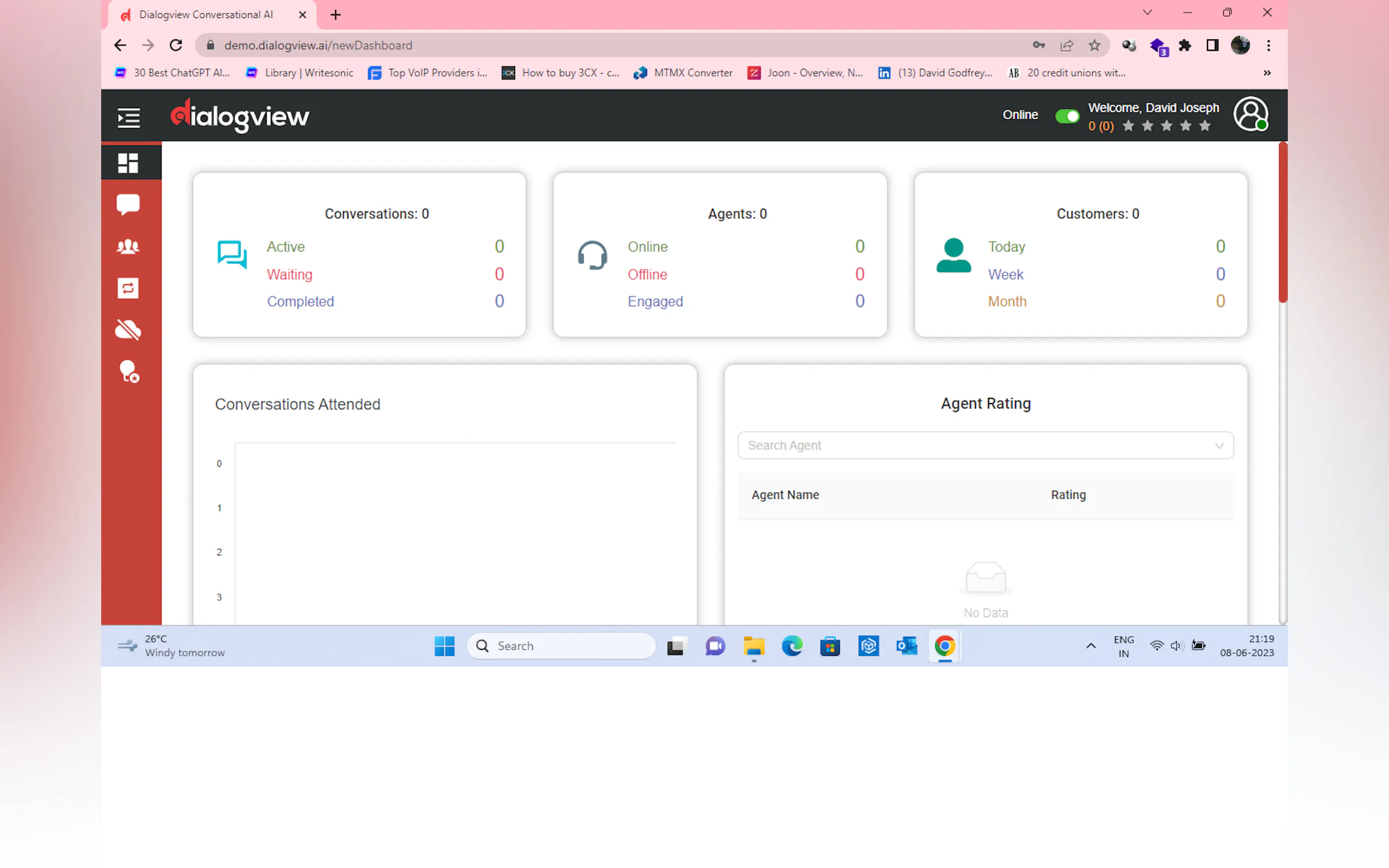Click the crossed-out cloud sidebar icon
This screenshot has height=868, width=1389.
[x=128, y=330]
